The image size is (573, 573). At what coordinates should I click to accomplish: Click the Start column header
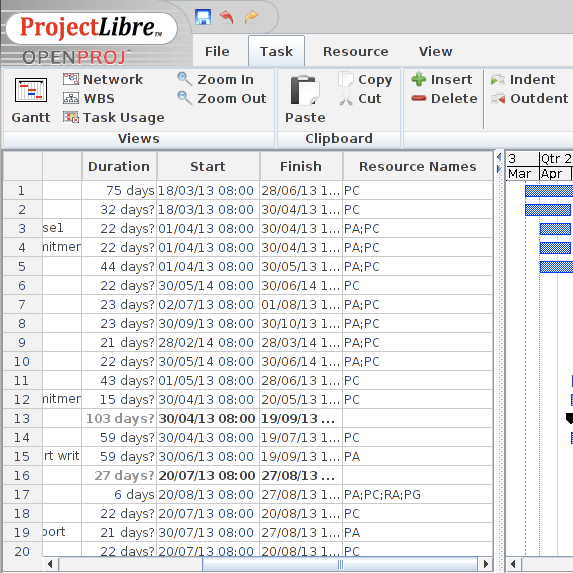208,166
